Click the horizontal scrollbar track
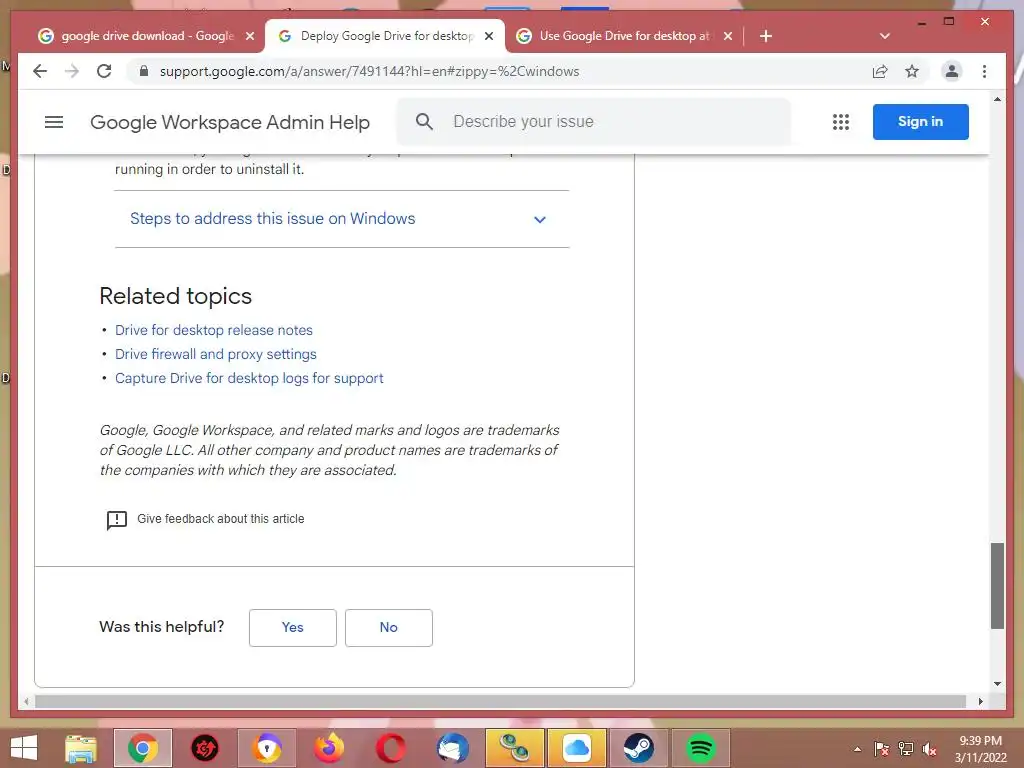Image resolution: width=1024 pixels, height=768 pixels. pos(500,701)
